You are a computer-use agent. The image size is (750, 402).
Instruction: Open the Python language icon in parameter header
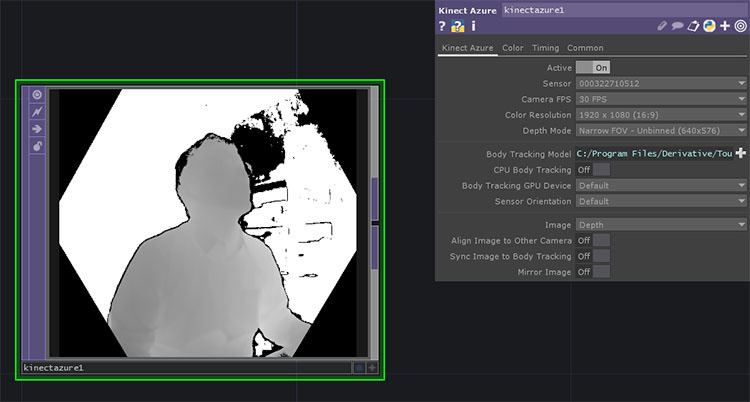[709, 26]
